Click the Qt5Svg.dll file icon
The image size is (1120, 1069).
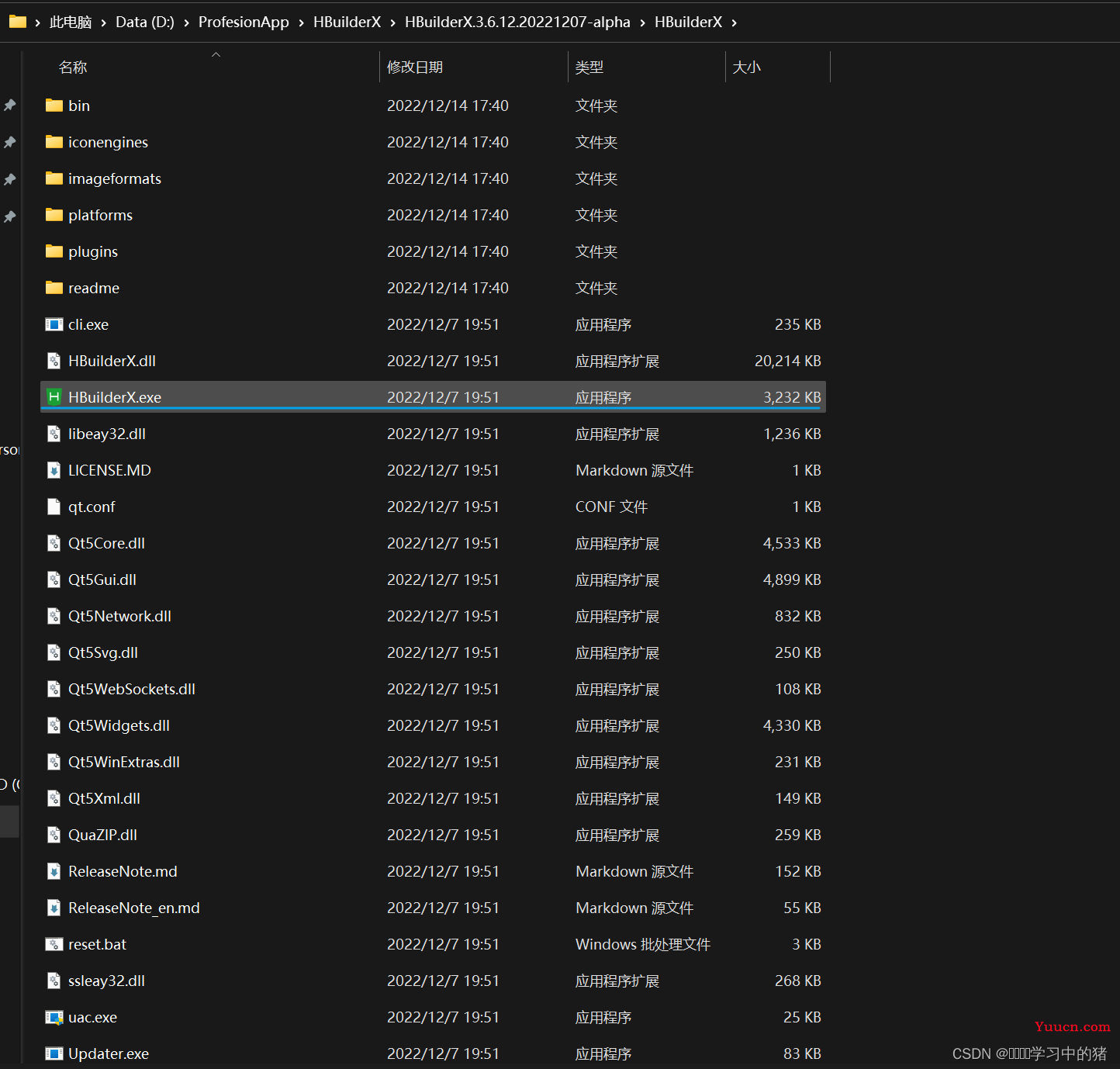click(x=54, y=652)
